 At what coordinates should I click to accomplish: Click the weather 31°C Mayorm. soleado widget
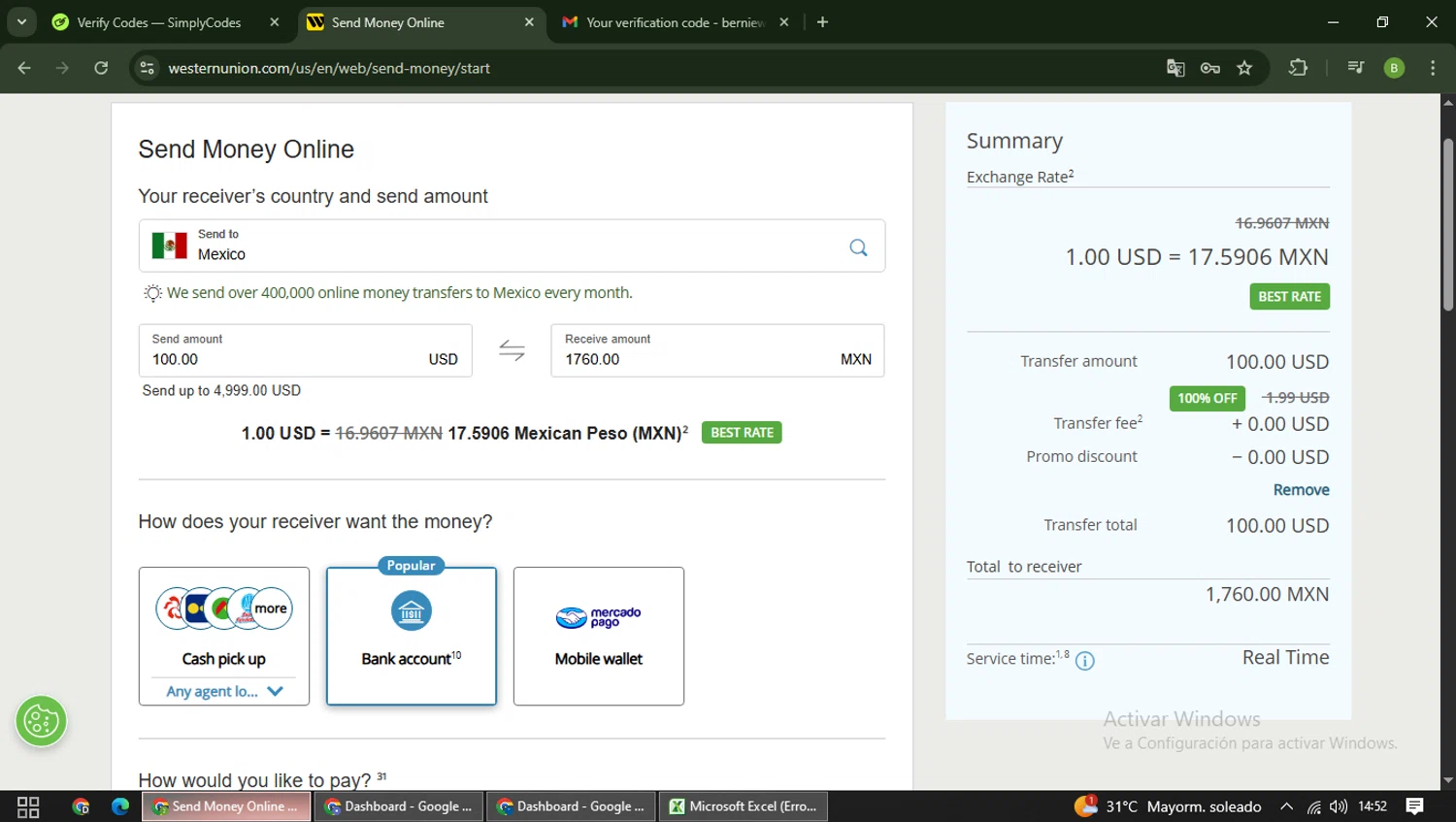(1169, 806)
